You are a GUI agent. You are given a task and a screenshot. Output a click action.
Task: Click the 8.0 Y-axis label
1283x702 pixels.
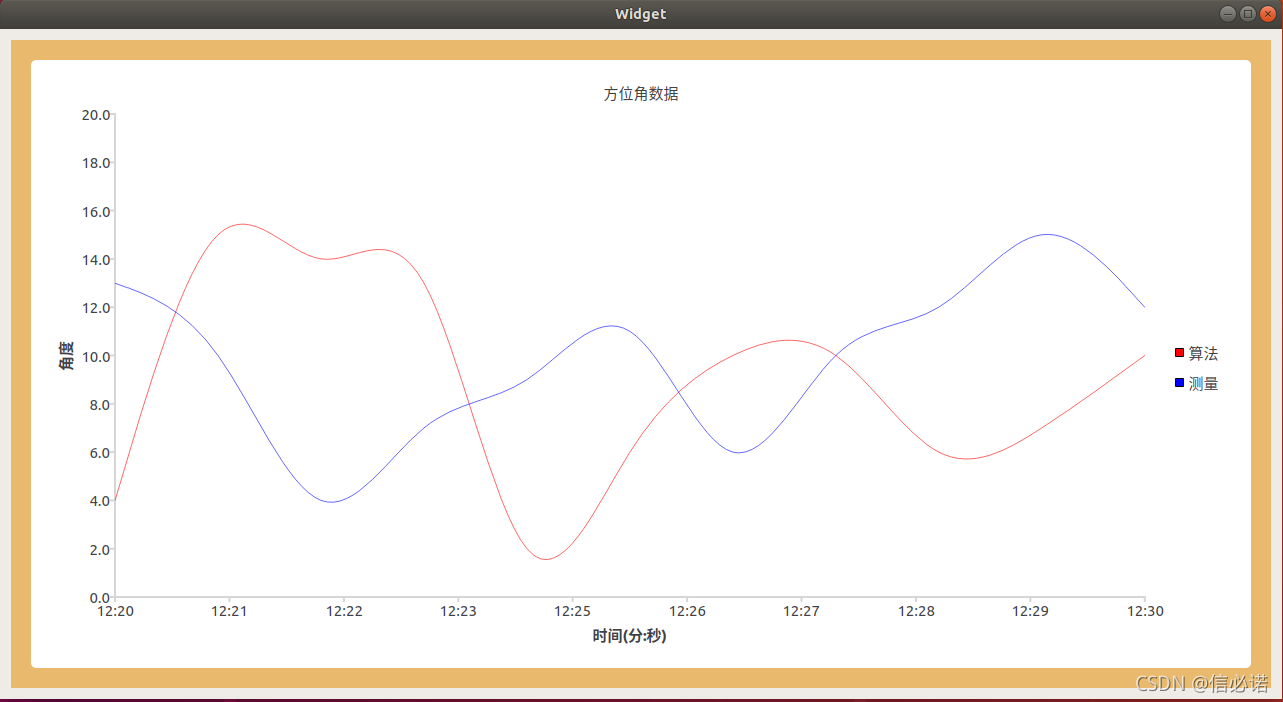99,404
